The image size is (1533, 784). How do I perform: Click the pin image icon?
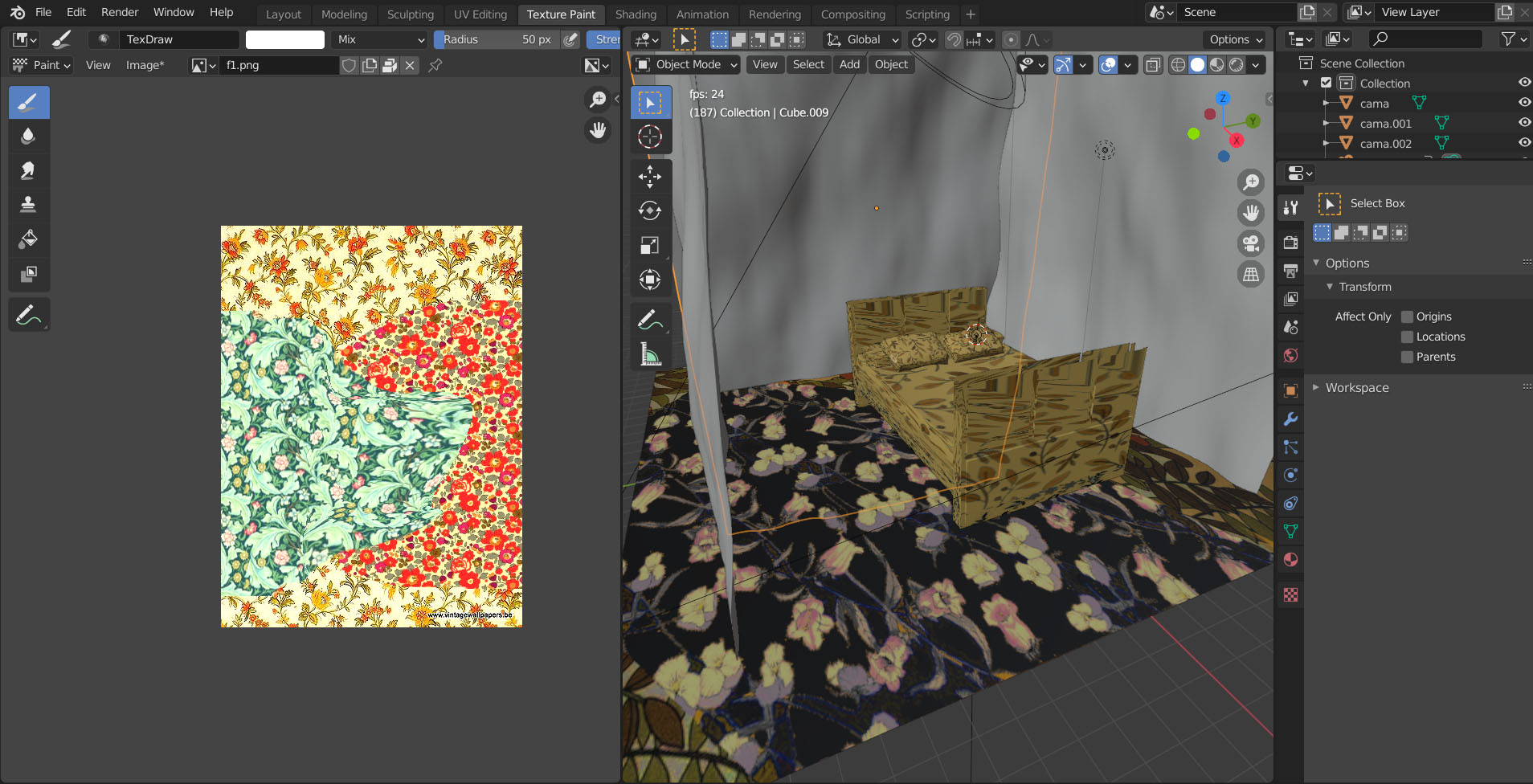[435, 65]
